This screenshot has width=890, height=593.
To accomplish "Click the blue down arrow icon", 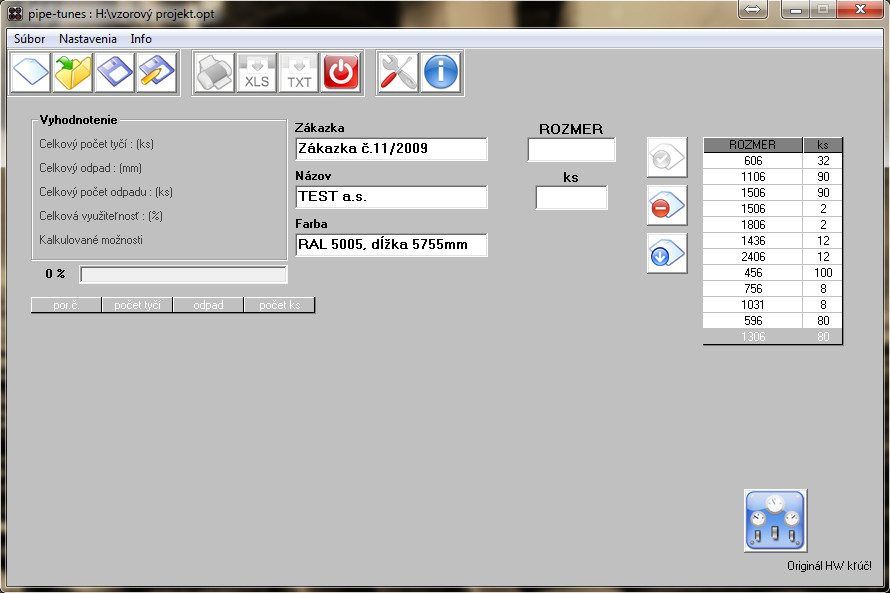I will [667, 253].
